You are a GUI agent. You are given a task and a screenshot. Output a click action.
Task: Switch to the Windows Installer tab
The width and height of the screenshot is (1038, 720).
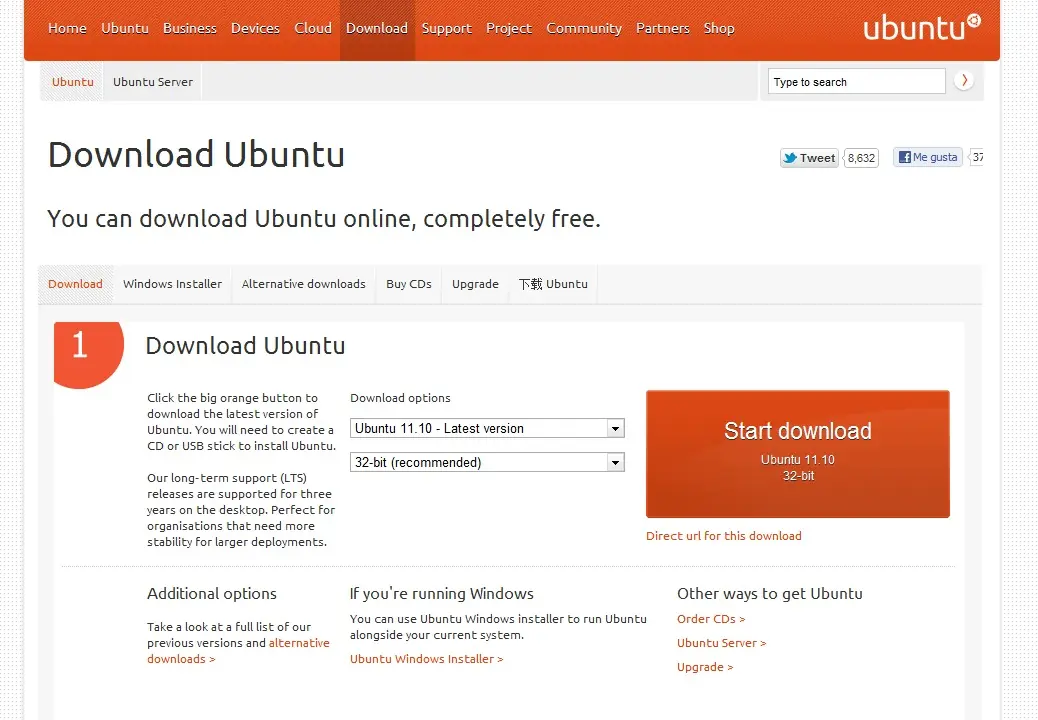pos(172,284)
